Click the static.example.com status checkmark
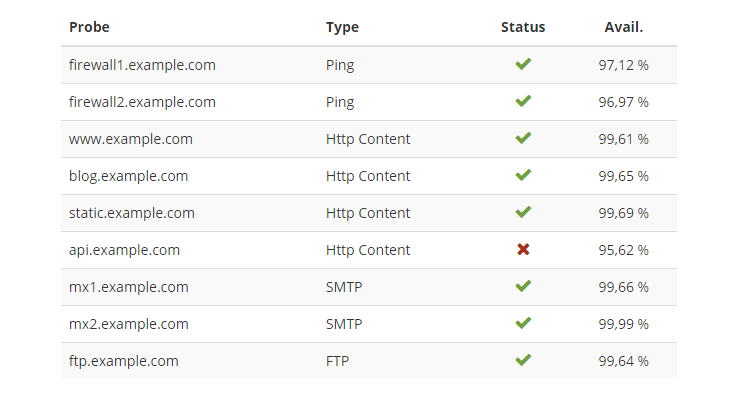This screenshot has height=402, width=740. (523, 212)
